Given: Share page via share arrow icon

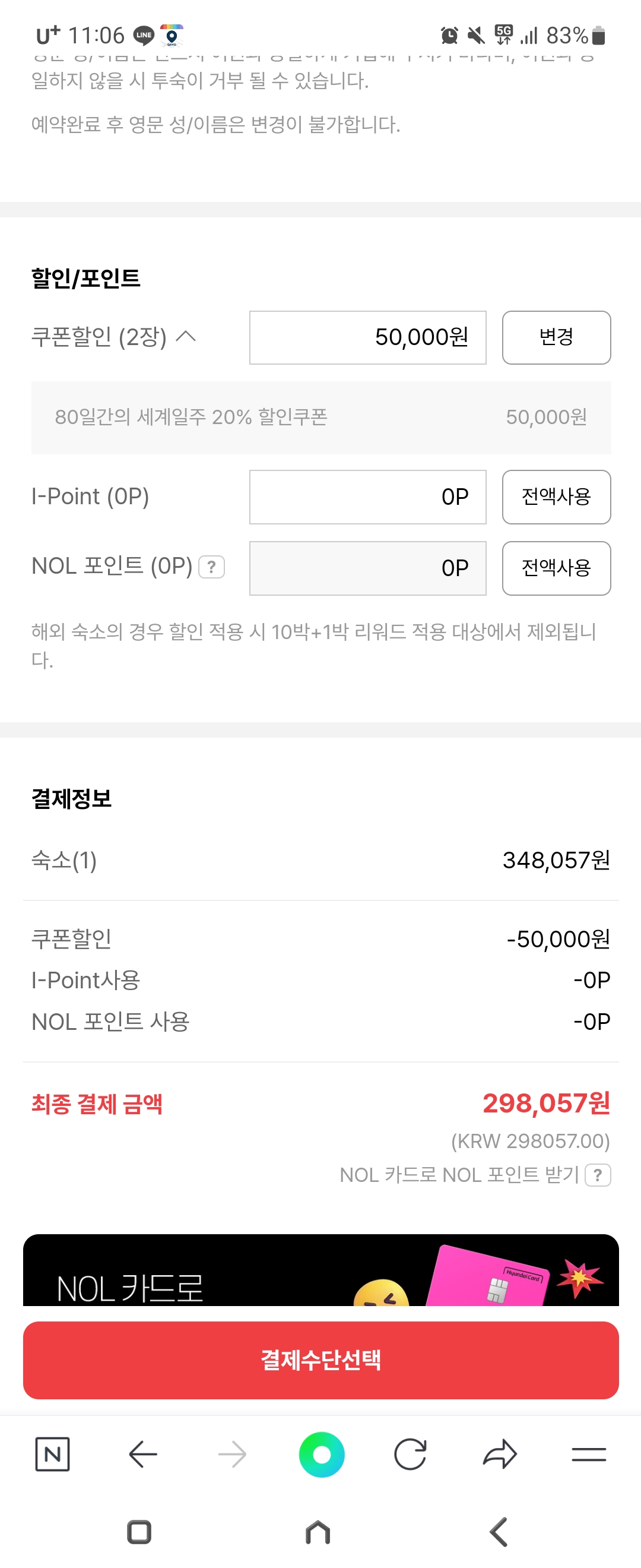Looking at the screenshot, I should tap(499, 1454).
